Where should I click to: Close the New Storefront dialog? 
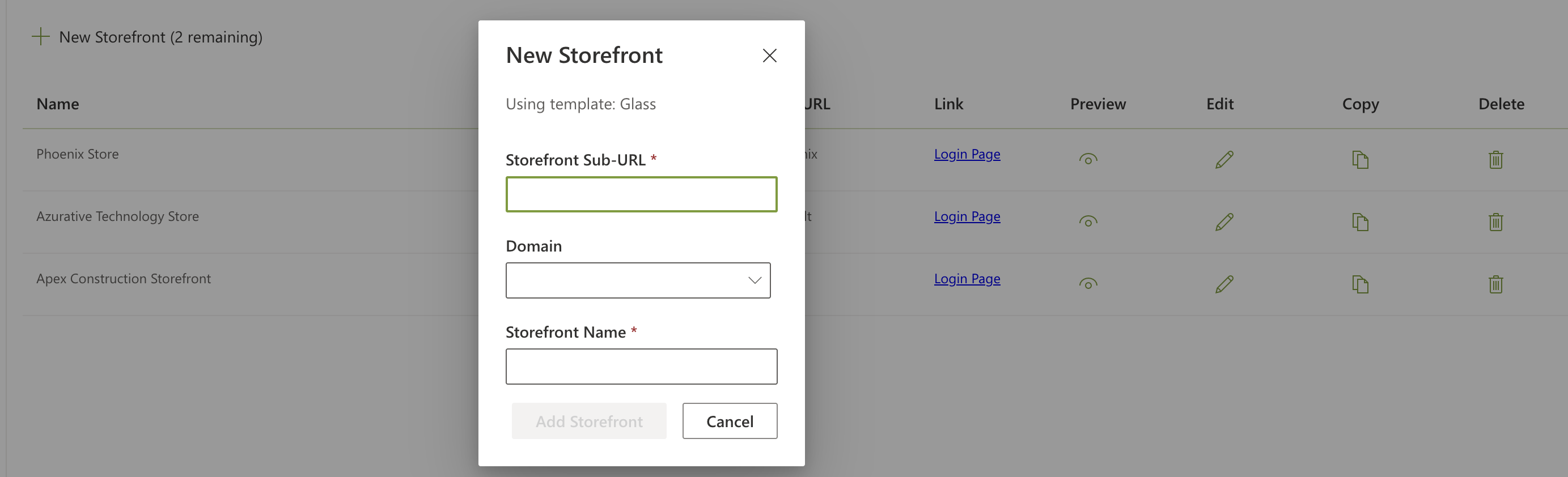tap(769, 56)
